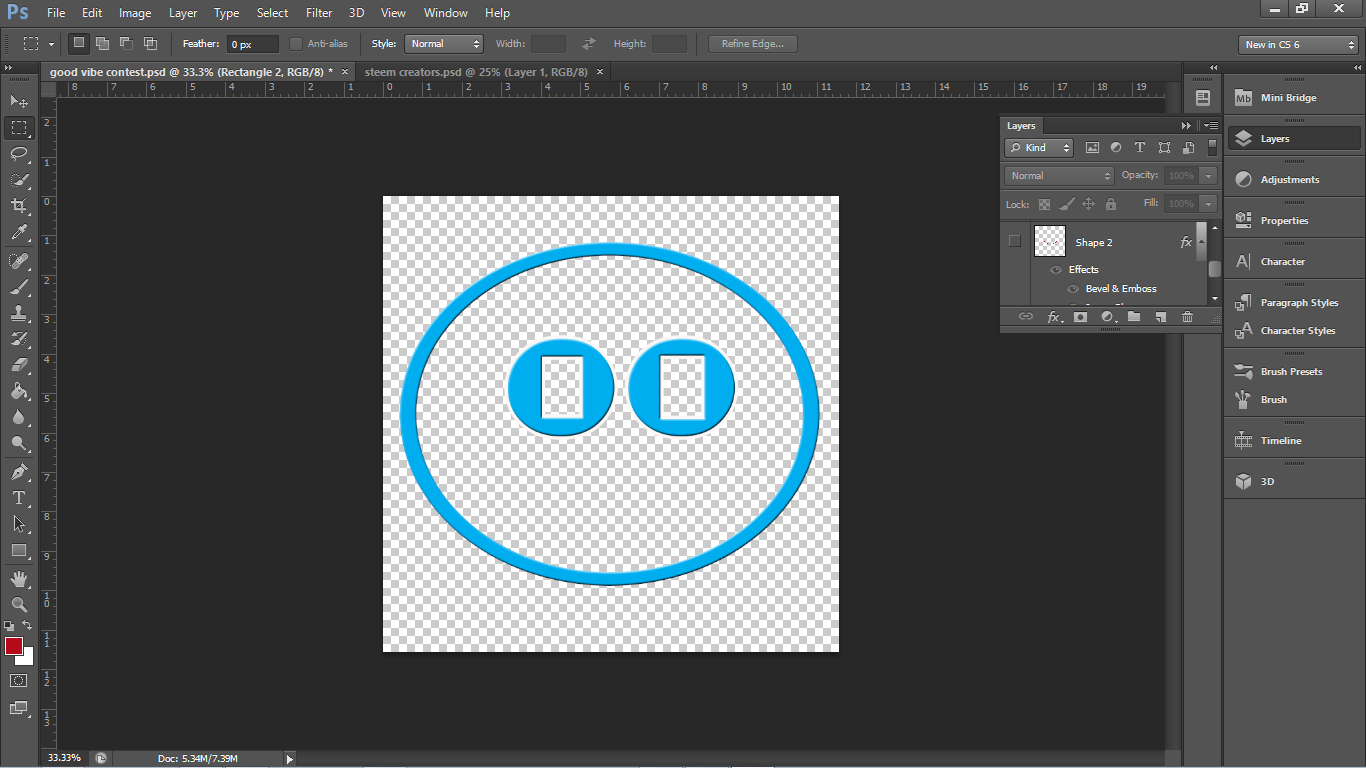Select the Path Selection tool
The image size is (1366, 768).
(x=19, y=523)
